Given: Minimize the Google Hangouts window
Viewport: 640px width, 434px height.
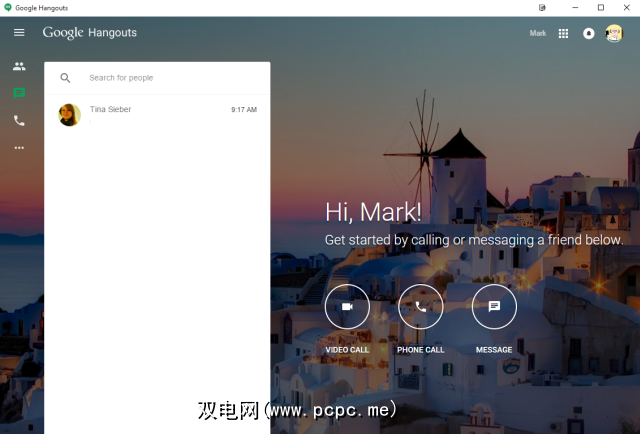Looking at the screenshot, I should 575,8.
